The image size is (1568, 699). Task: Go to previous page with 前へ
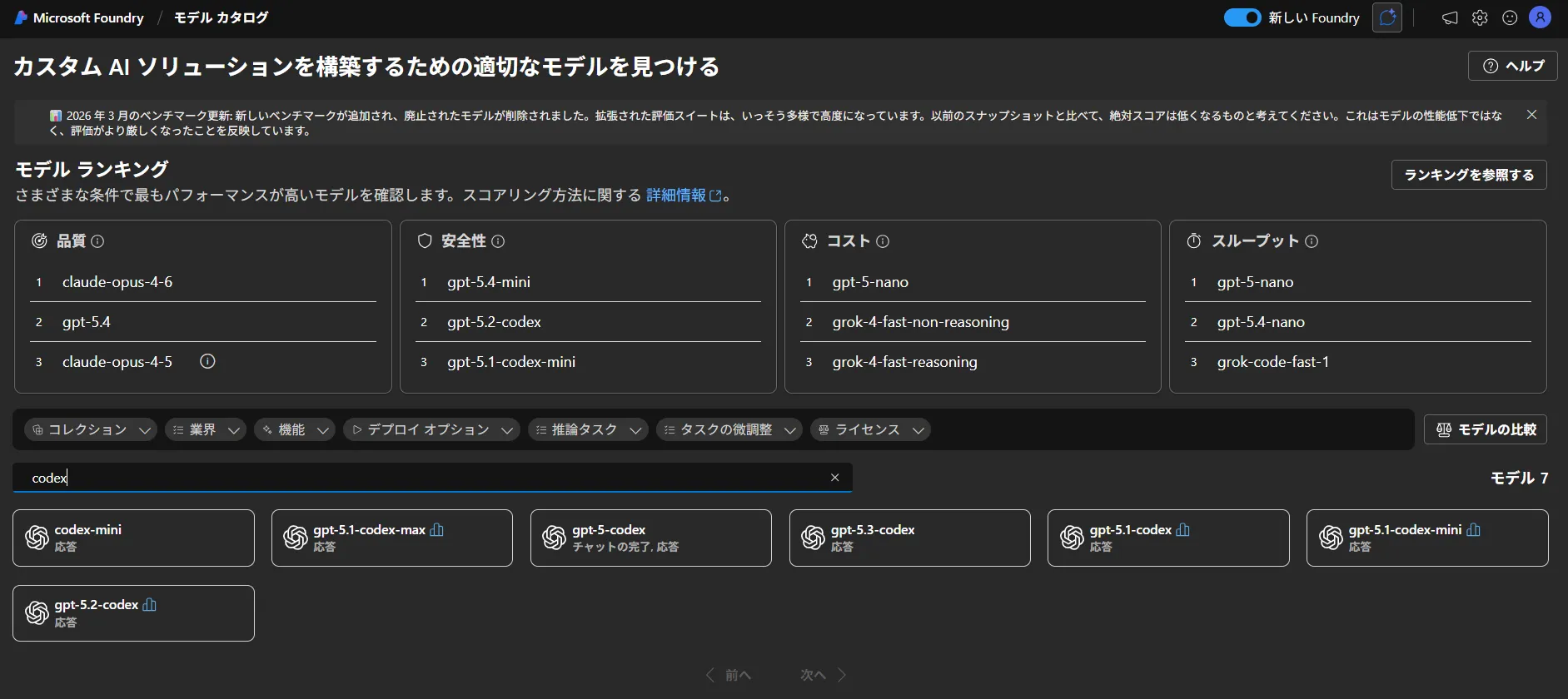point(729,675)
